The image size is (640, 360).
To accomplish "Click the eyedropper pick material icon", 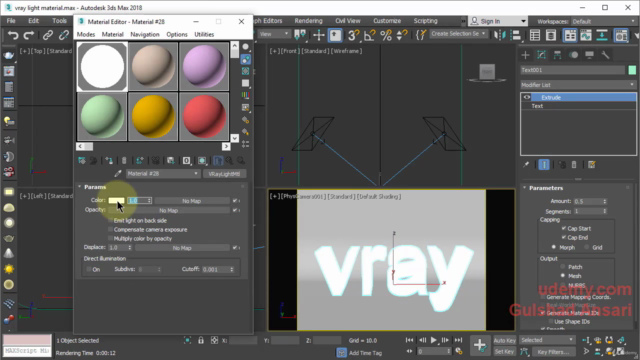I will pos(118,174).
